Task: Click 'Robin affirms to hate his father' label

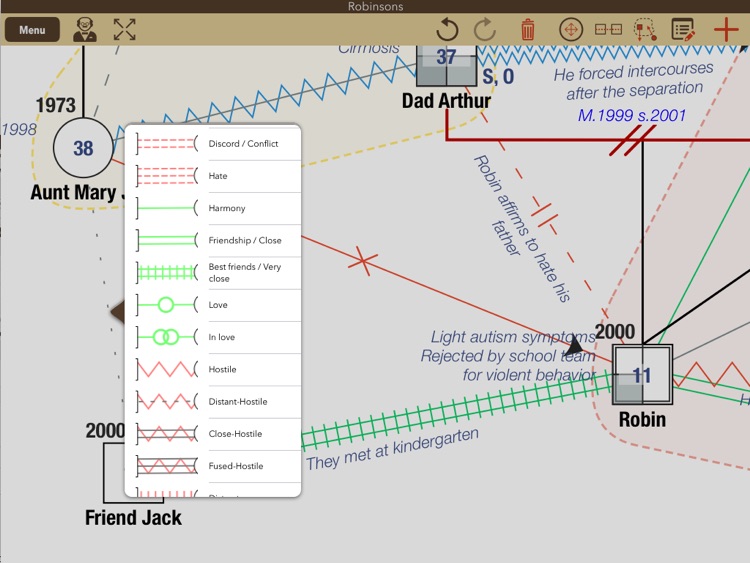Action: coord(522,229)
